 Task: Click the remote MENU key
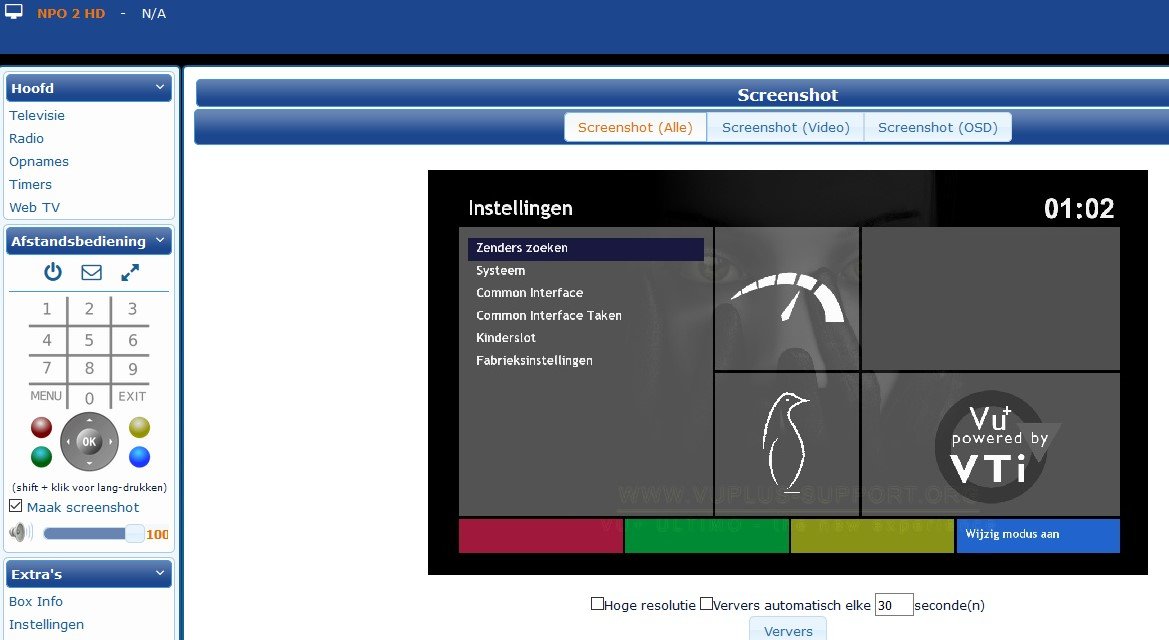[x=46, y=396]
